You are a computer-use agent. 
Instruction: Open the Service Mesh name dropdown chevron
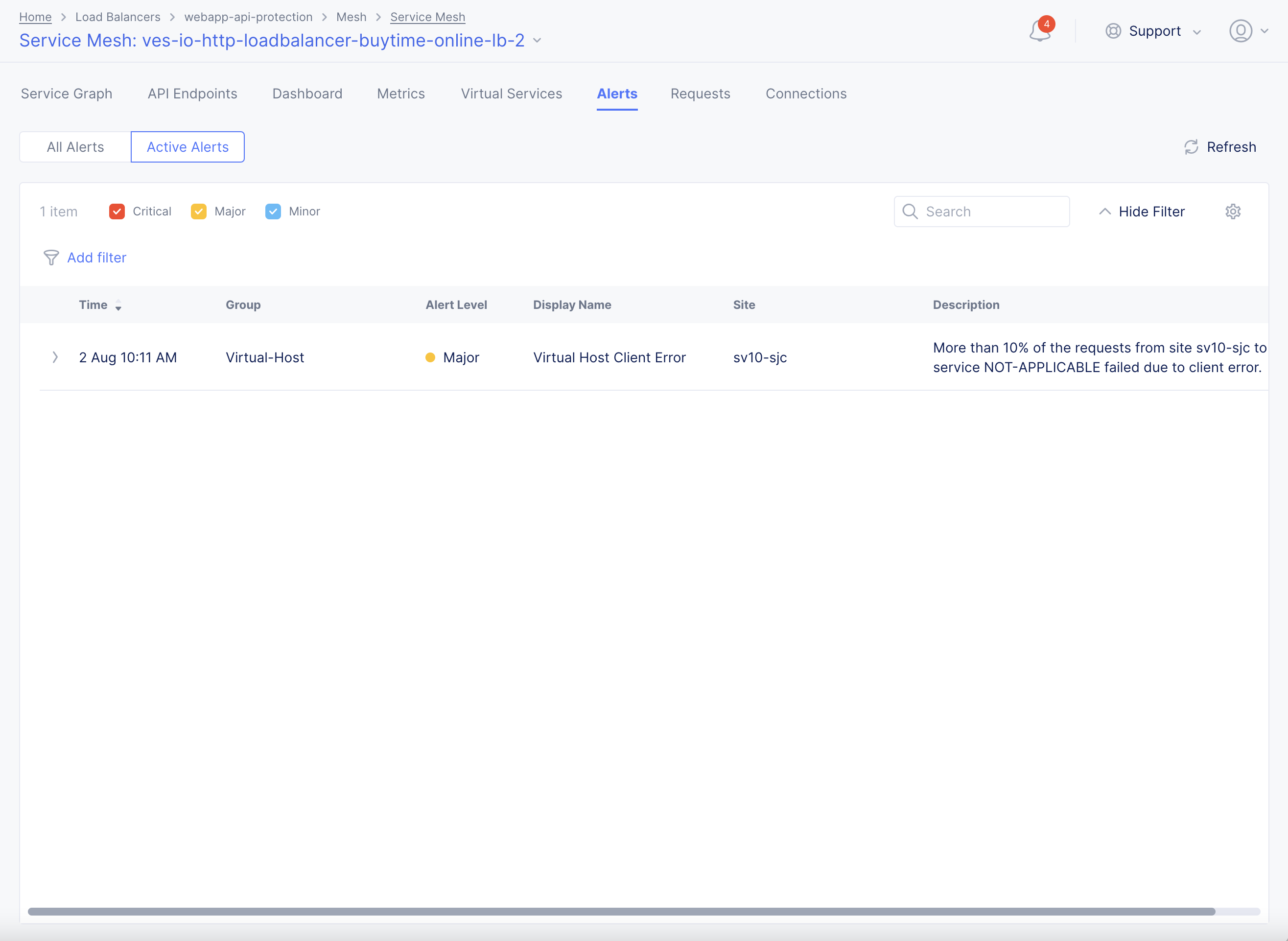[x=537, y=41]
